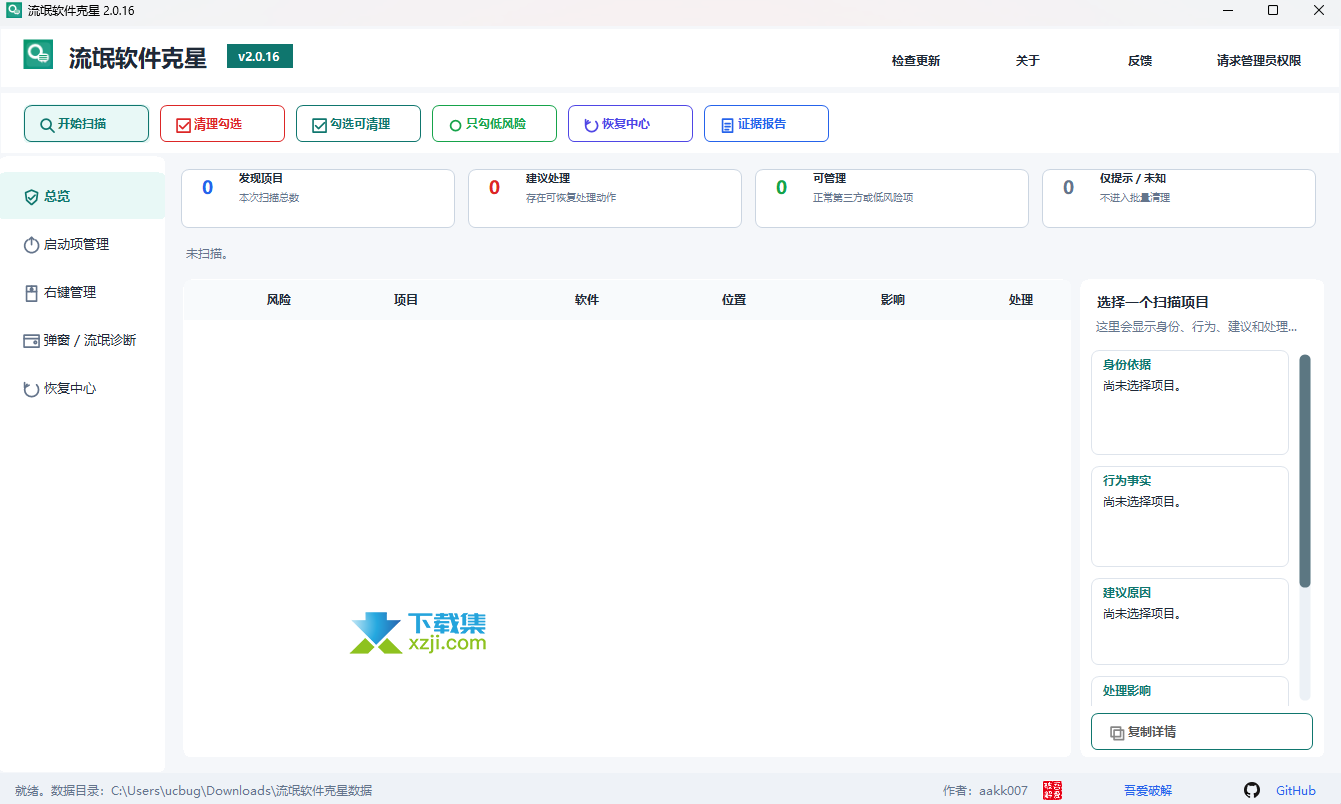Click the GitHub logo icon
1341x804 pixels.
click(x=1252, y=790)
